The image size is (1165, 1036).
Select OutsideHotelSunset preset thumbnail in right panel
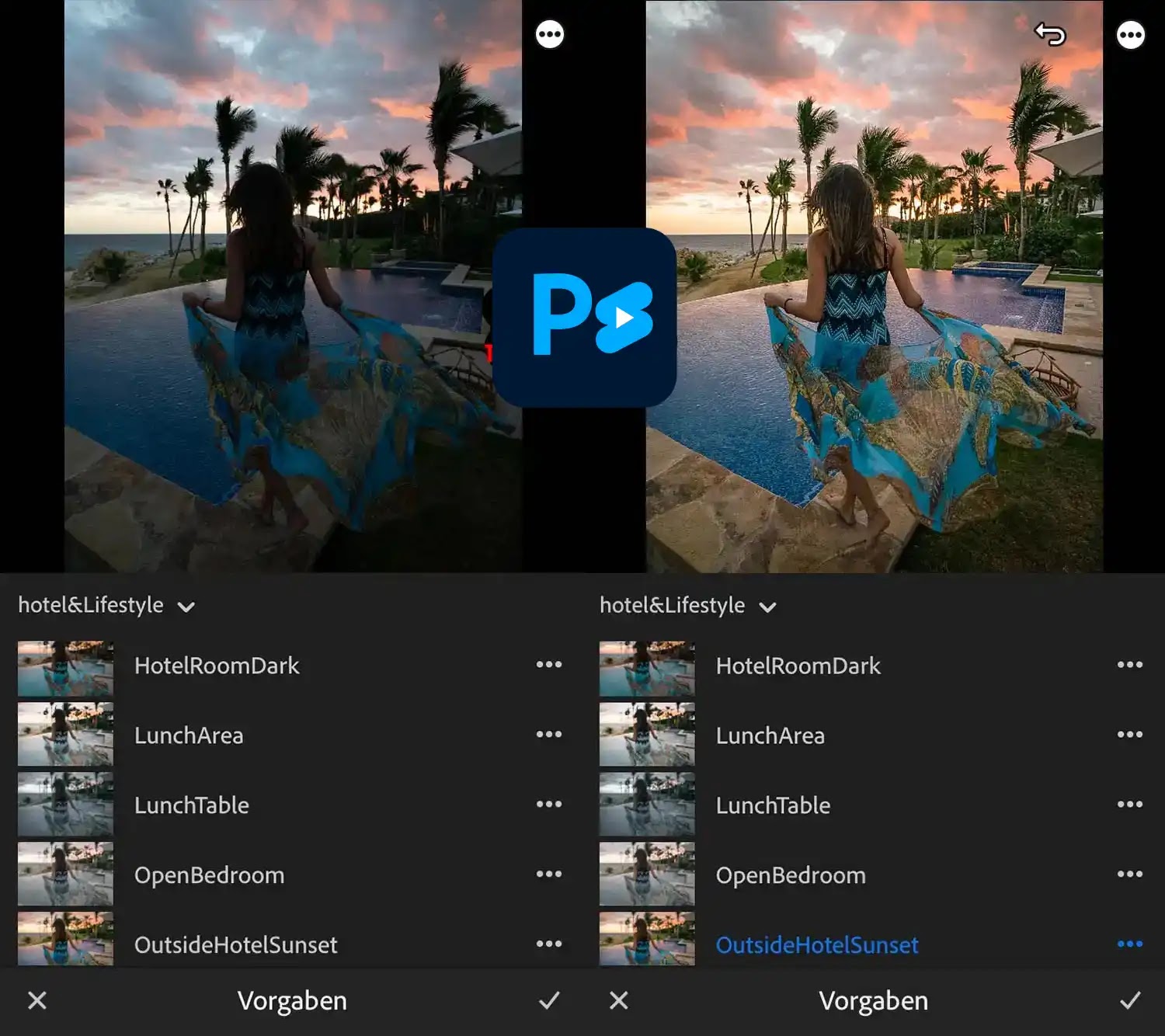tap(647, 940)
